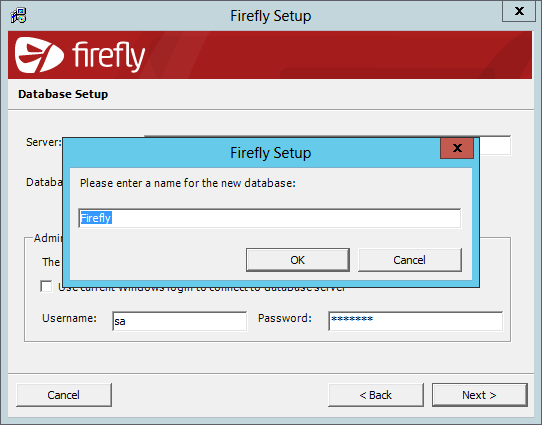
Task: Cancel the setup using the bottom-left Cancel button
Action: [64, 395]
